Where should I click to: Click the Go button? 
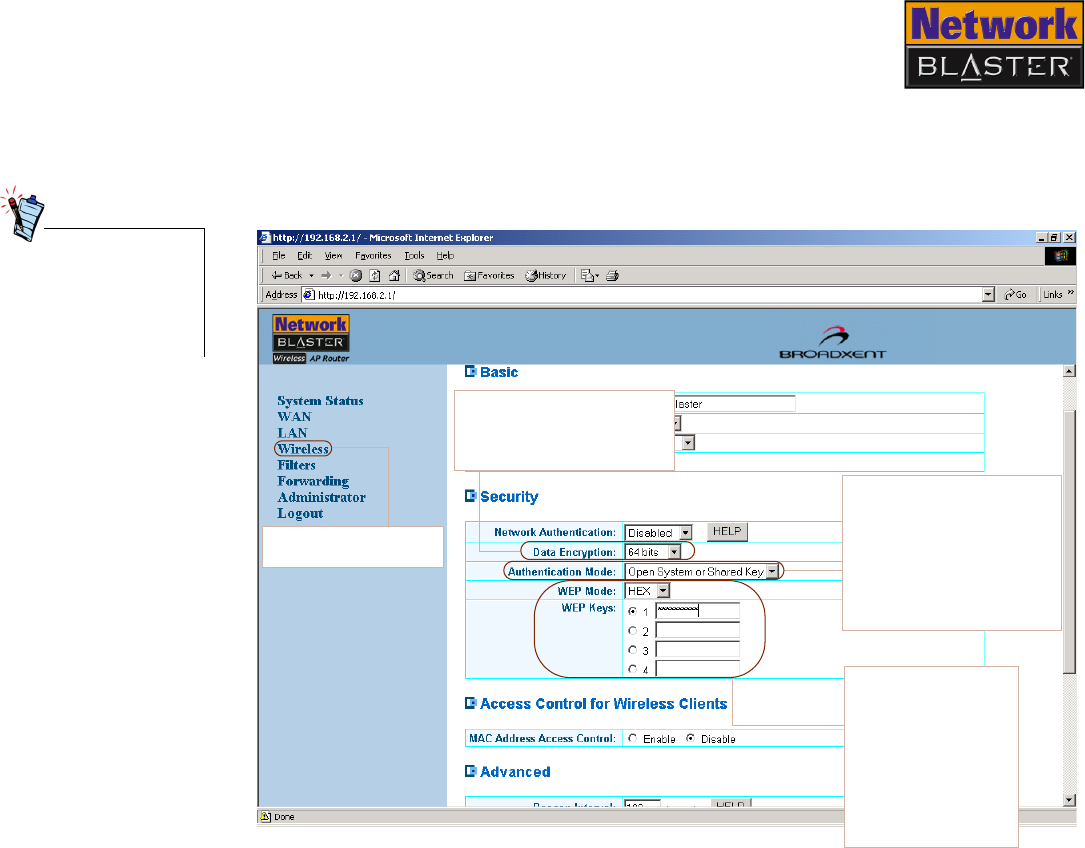point(1015,295)
